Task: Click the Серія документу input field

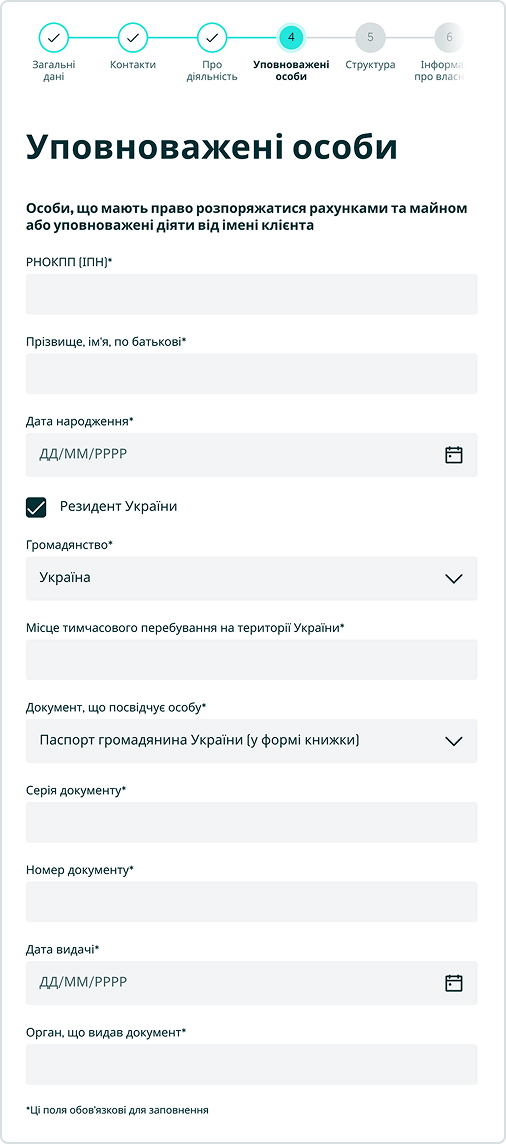Action: click(252, 822)
